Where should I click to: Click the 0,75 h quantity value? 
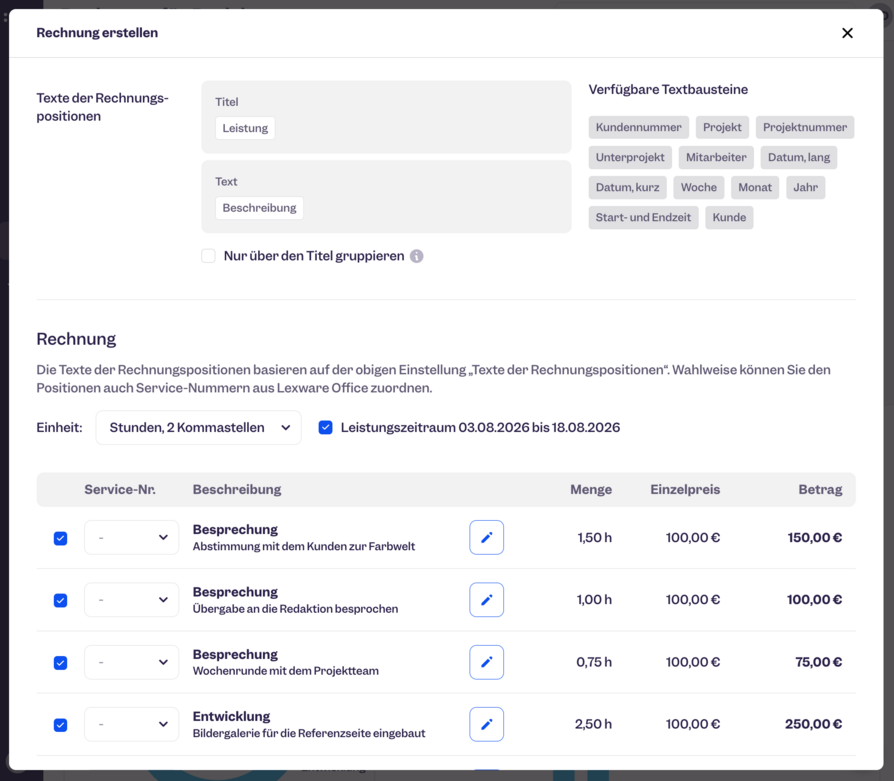click(594, 662)
